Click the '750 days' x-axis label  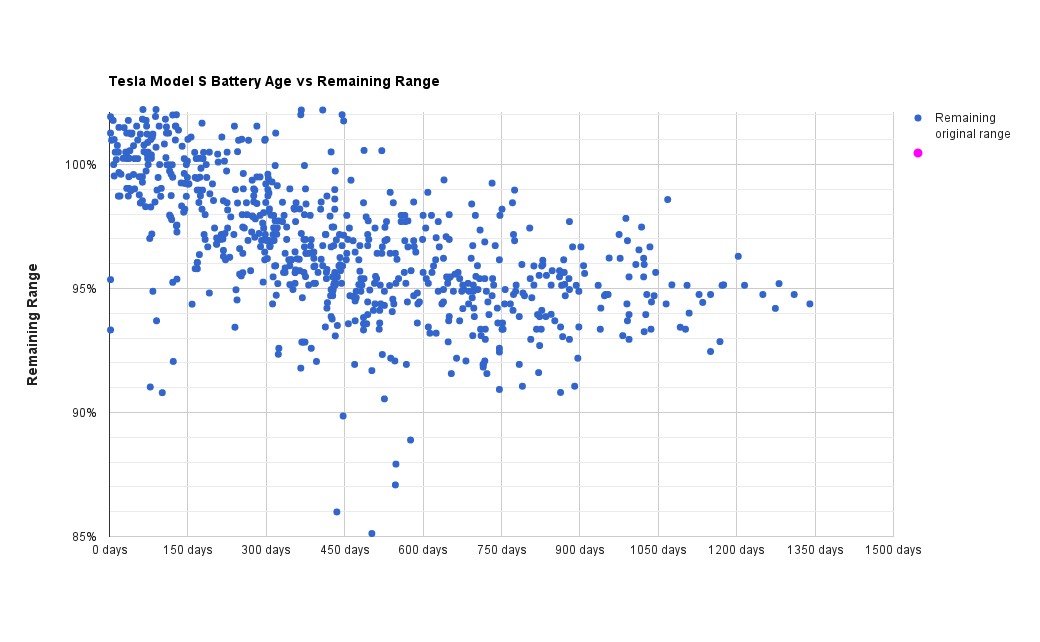pyautogui.click(x=501, y=550)
